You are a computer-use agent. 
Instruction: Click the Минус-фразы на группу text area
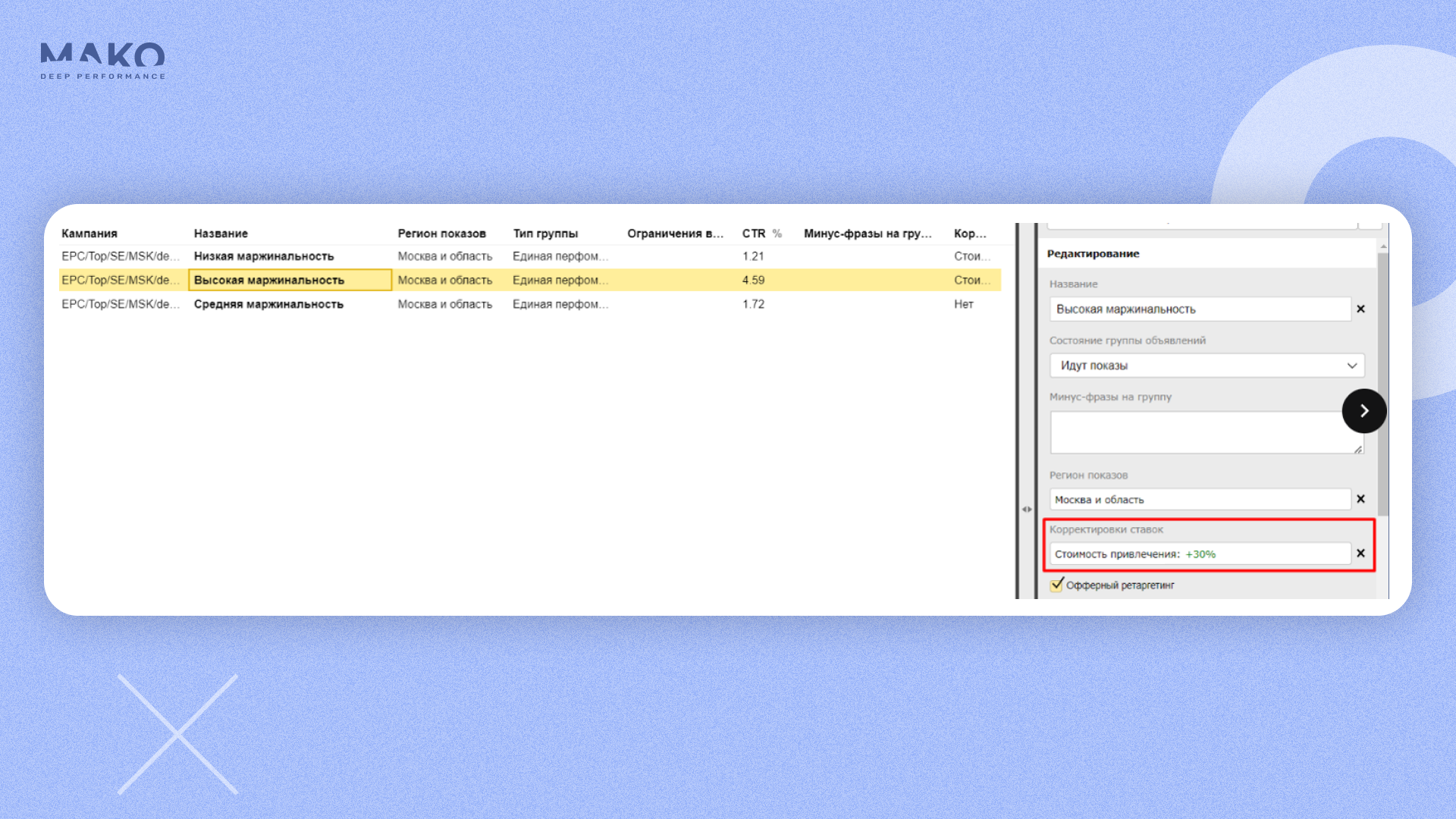[x=1207, y=432]
